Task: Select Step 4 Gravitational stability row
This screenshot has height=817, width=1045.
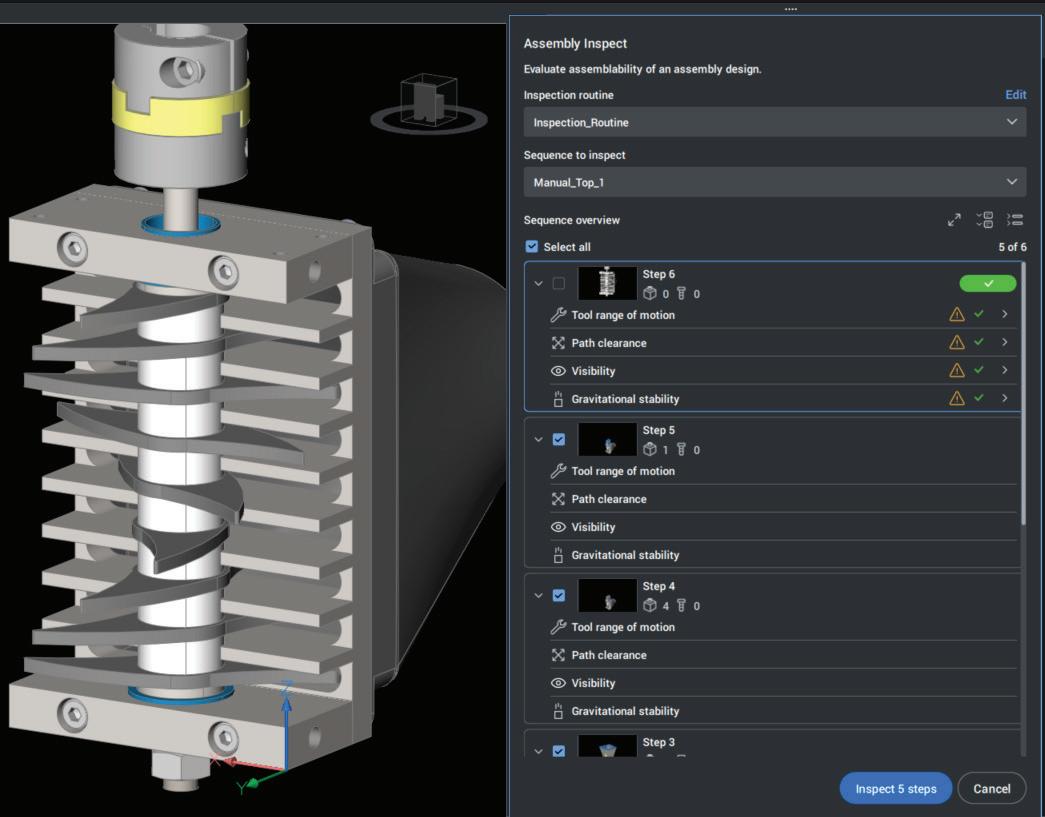Action: click(x=783, y=711)
